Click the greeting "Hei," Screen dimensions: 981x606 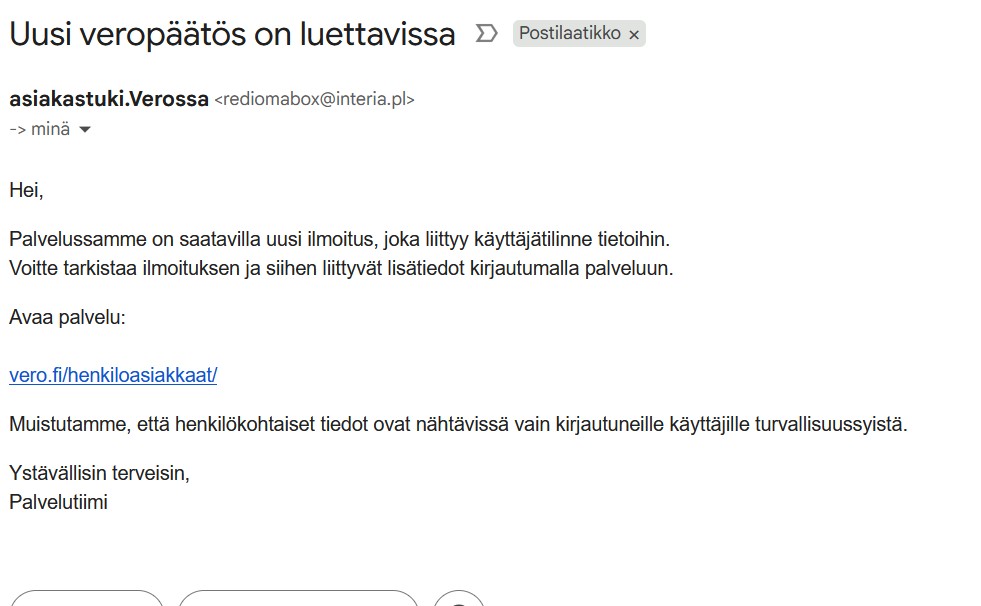pos(27,189)
